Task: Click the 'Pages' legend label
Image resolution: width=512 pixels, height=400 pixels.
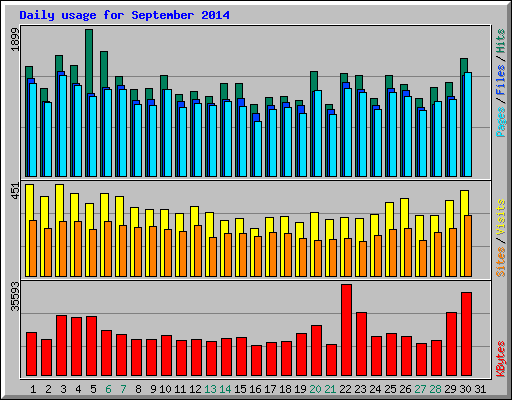Action: click(501, 121)
